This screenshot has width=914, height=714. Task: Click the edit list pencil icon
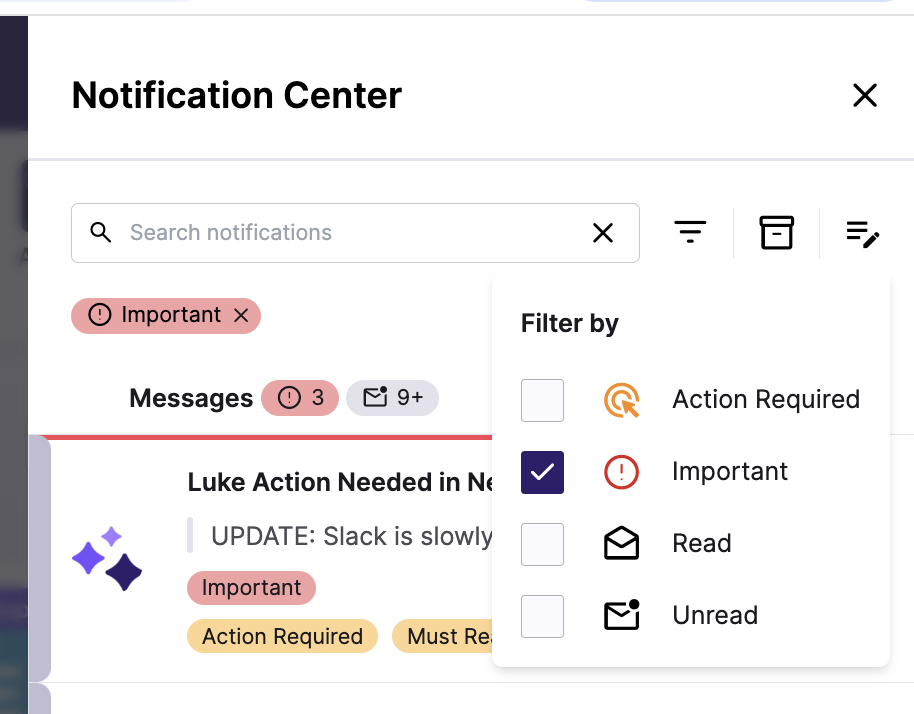coord(863,233)
